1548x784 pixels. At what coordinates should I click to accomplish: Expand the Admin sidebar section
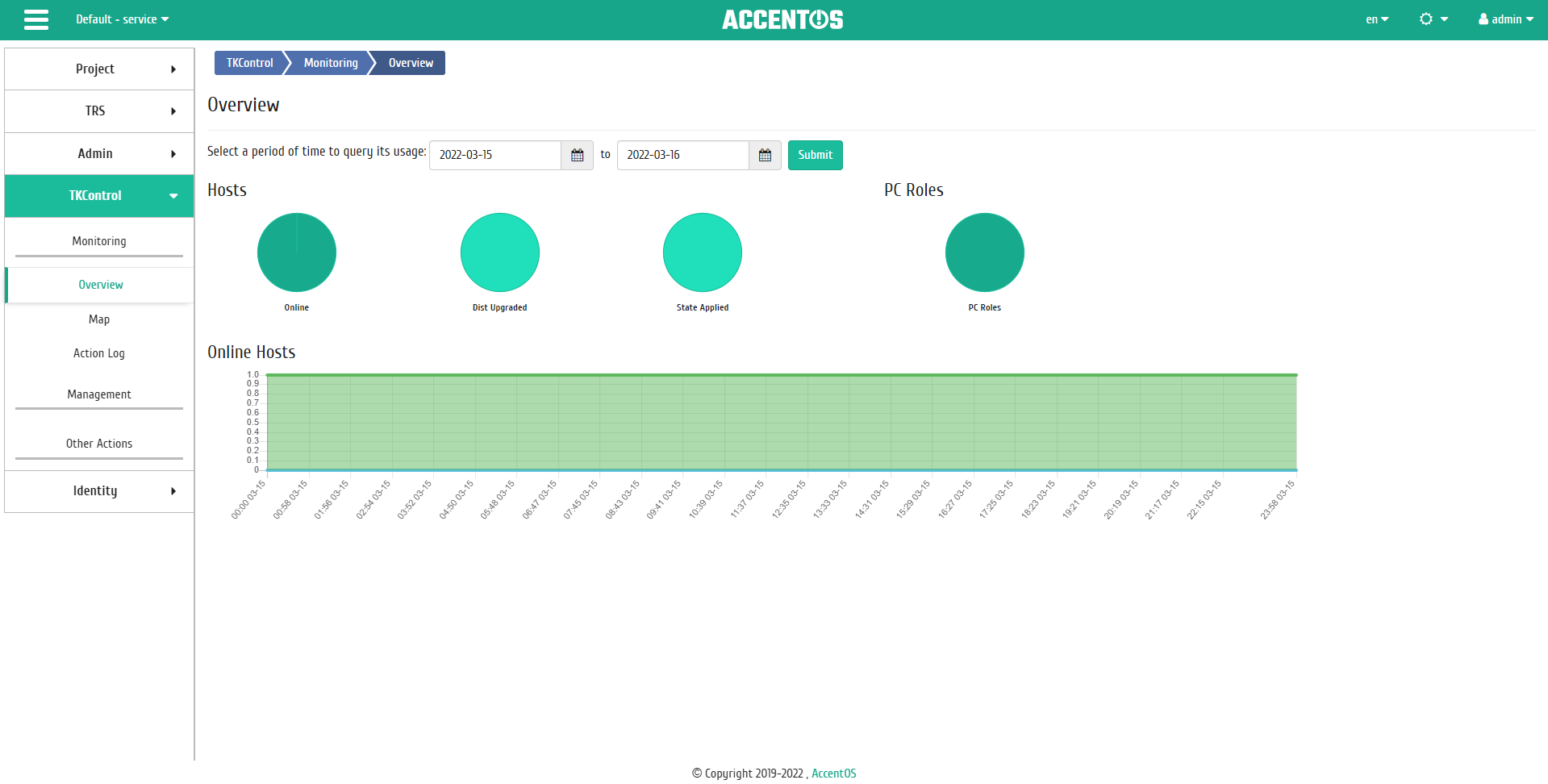(99, 154)
